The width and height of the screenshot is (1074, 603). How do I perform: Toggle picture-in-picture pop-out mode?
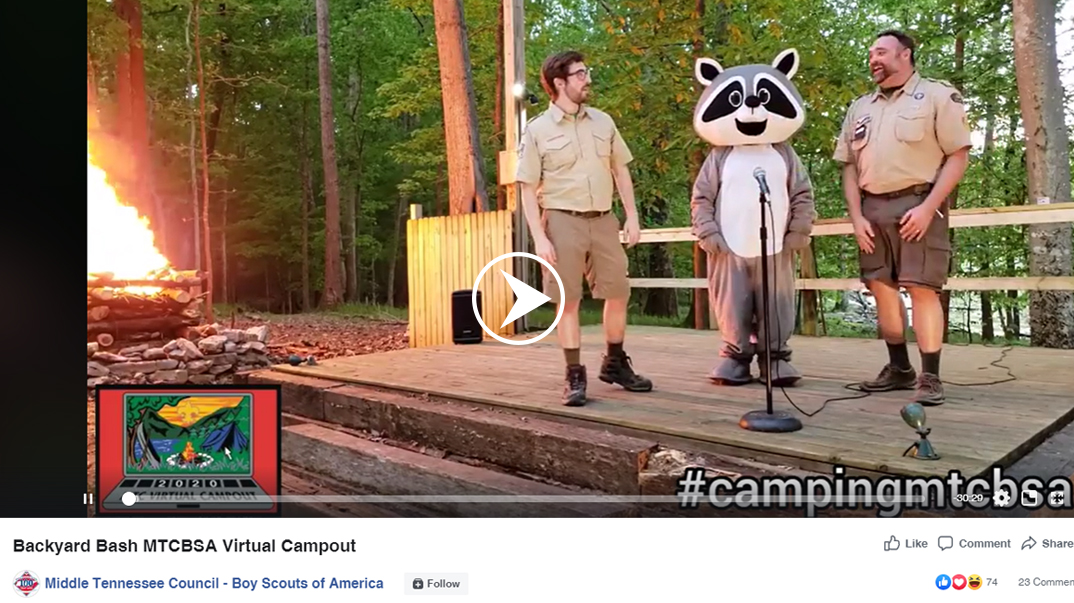(1029, 498)
